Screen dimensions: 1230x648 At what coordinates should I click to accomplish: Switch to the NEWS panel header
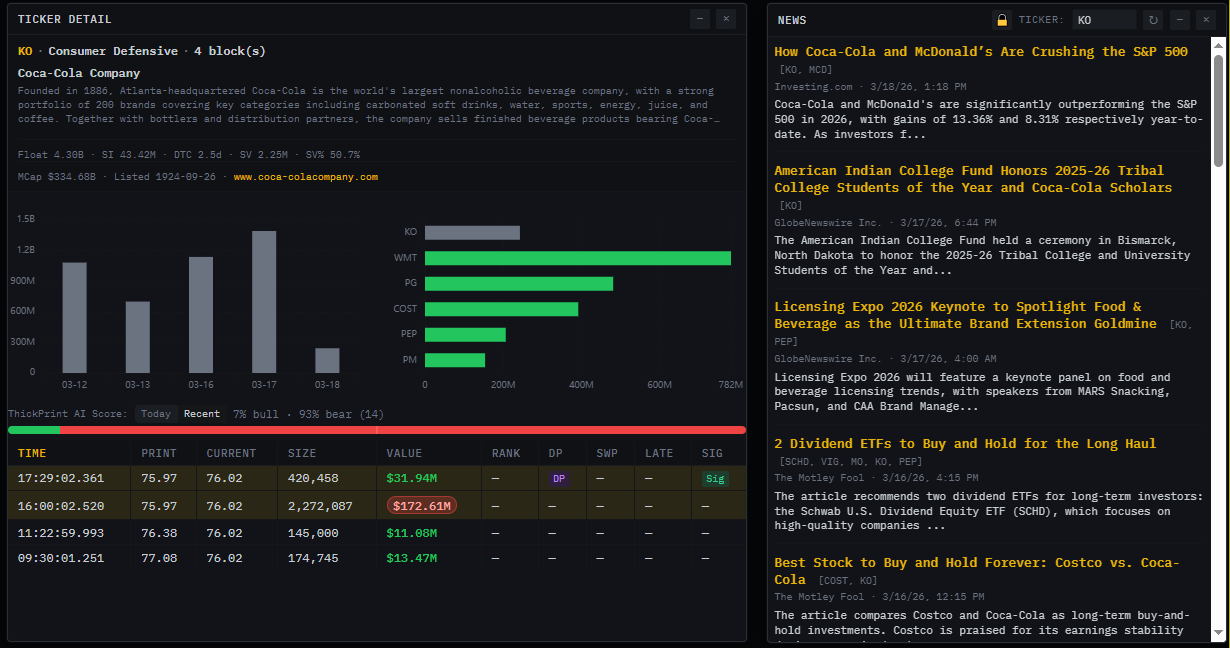790,19
